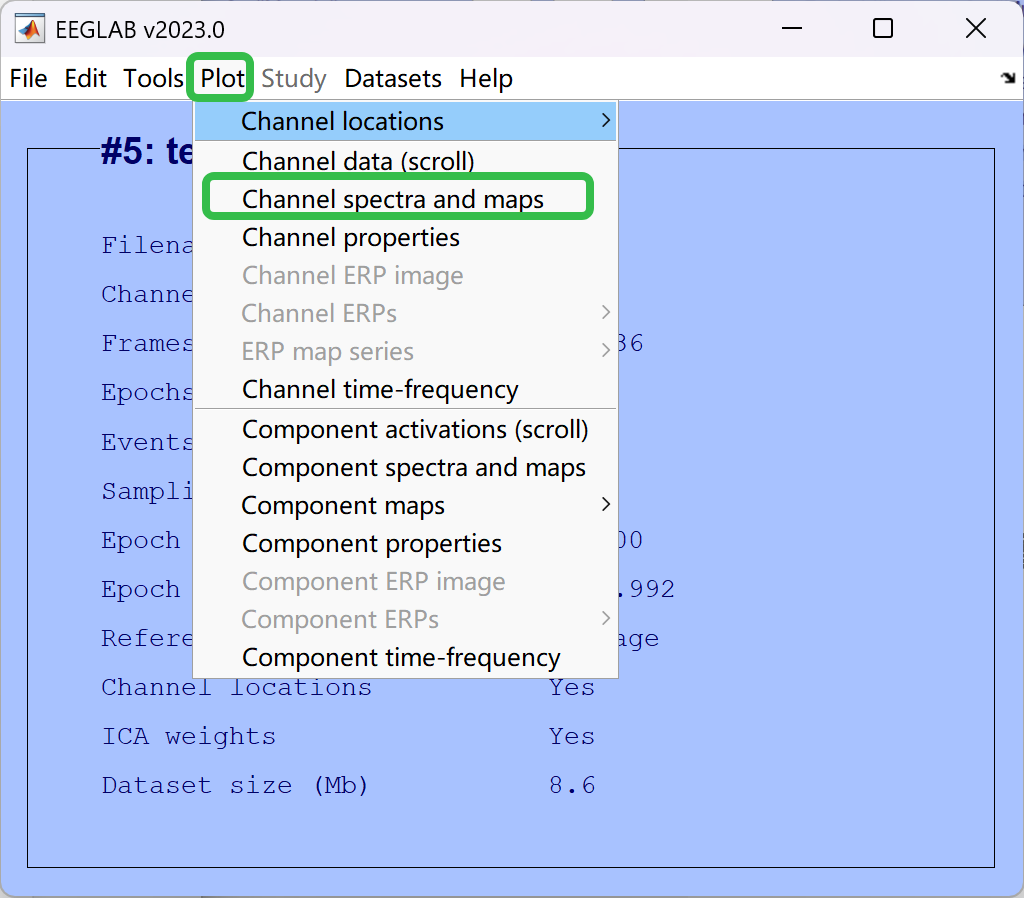Select Component activations (scroll)
The height and width of the screenshot is (898, 1024).
tap(405, 429)
